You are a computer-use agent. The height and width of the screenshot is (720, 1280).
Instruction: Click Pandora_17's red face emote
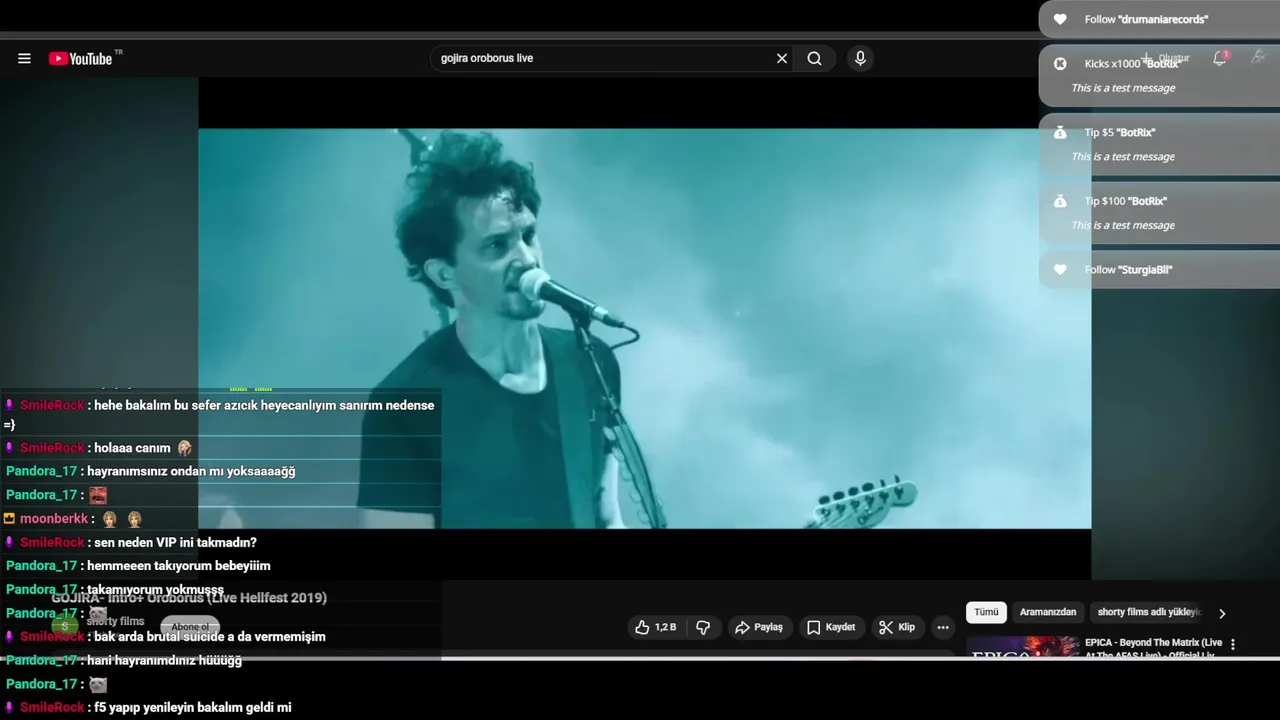(x=98, y=495)
